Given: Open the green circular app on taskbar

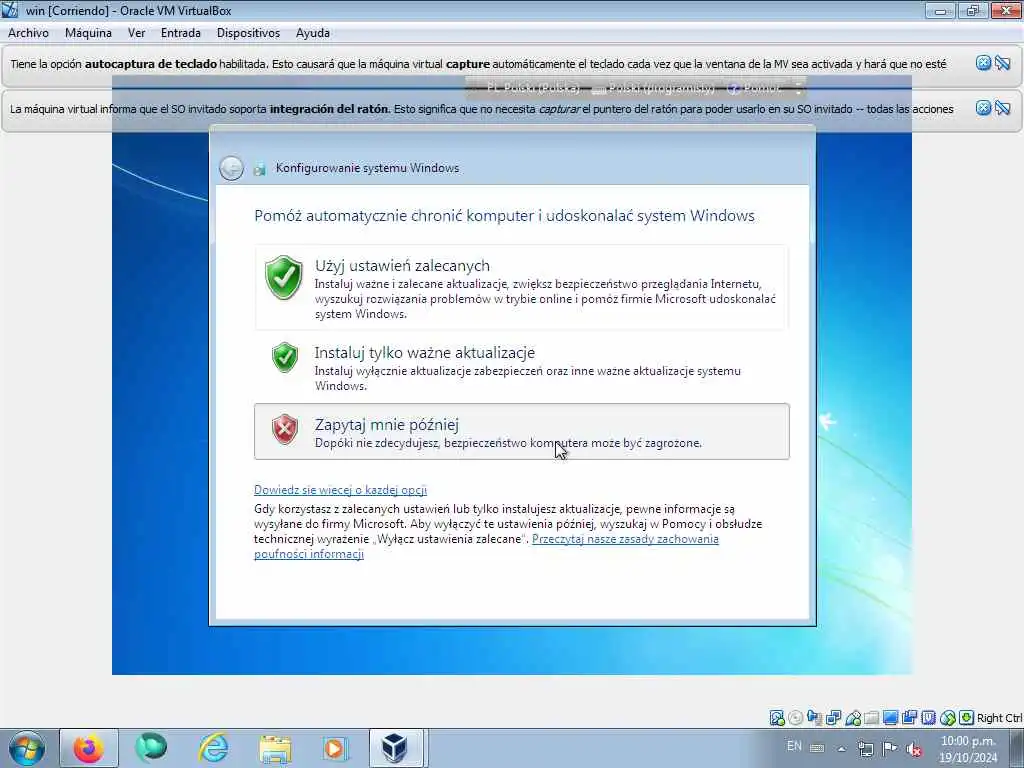Looking at the screenshot, I should click(151, 748).
